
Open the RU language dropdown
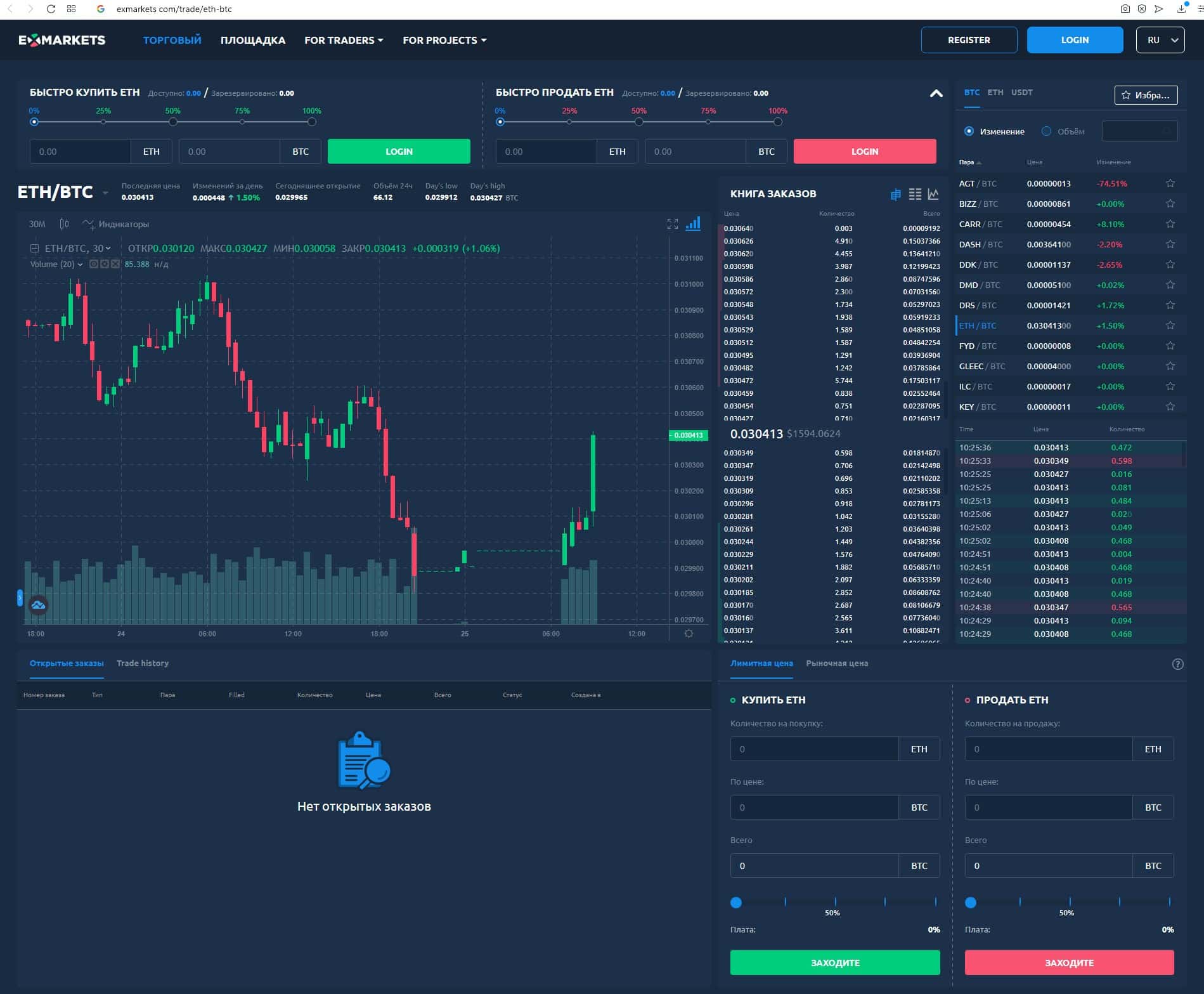(1160, 40)
